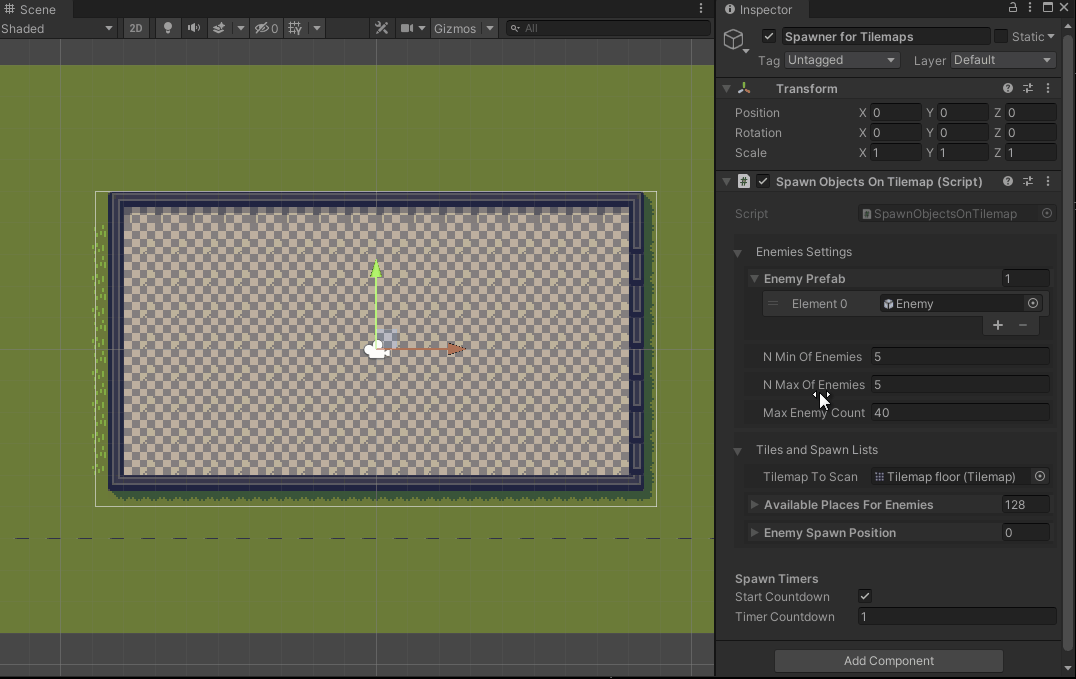This screenshot has width=1076, height=679.
Task: Open Transform component help icon
Action: pos(1008,88)
